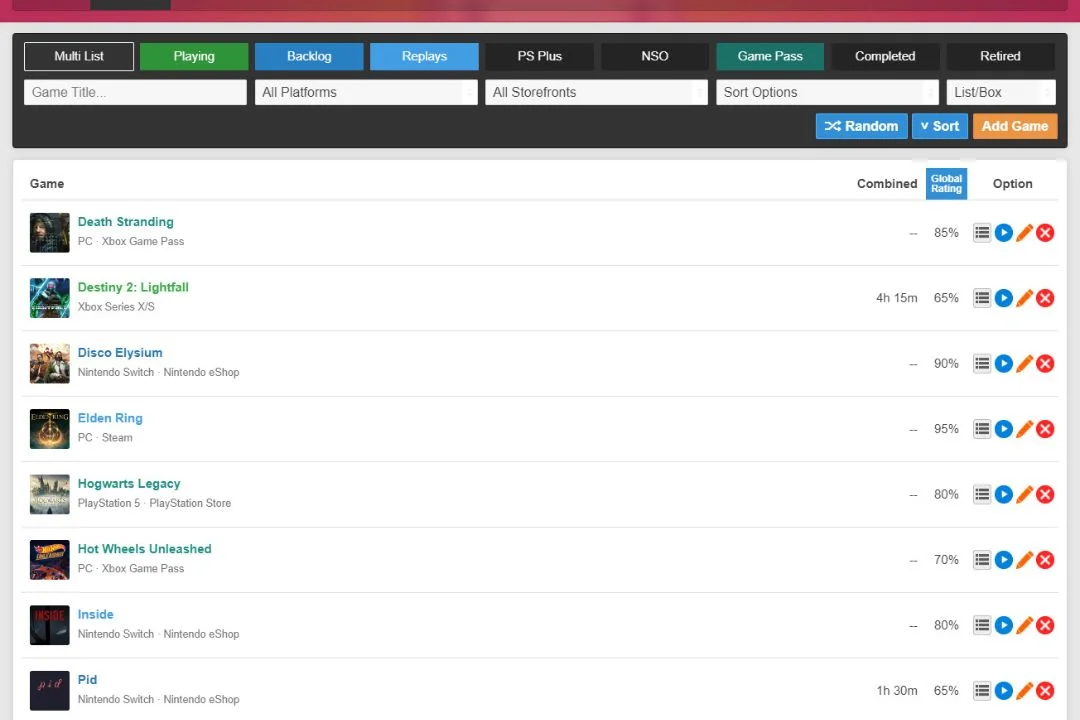Open list icon for Destiny 2: Lightfall

(982, 298)
